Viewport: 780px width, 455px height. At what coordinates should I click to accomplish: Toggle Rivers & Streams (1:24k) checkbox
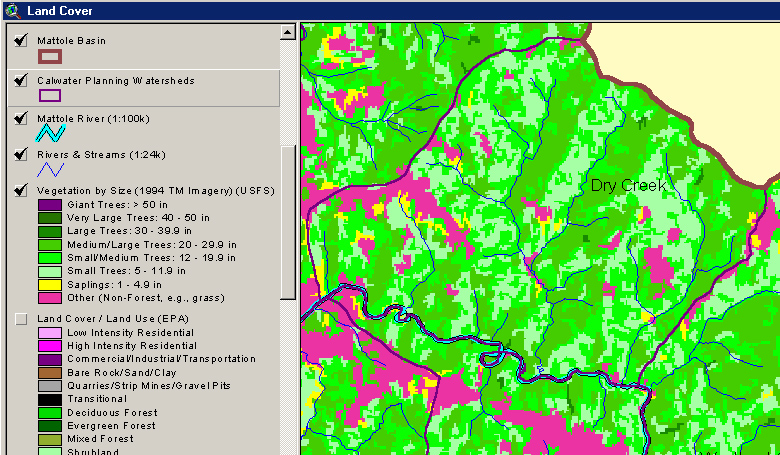pos(20,154)
